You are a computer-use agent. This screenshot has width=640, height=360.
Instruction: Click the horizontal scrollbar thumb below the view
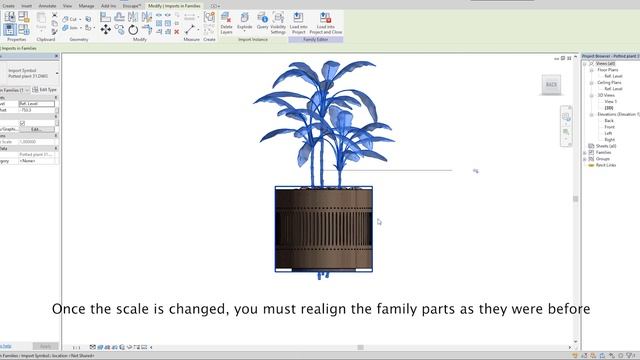[360, 347]
